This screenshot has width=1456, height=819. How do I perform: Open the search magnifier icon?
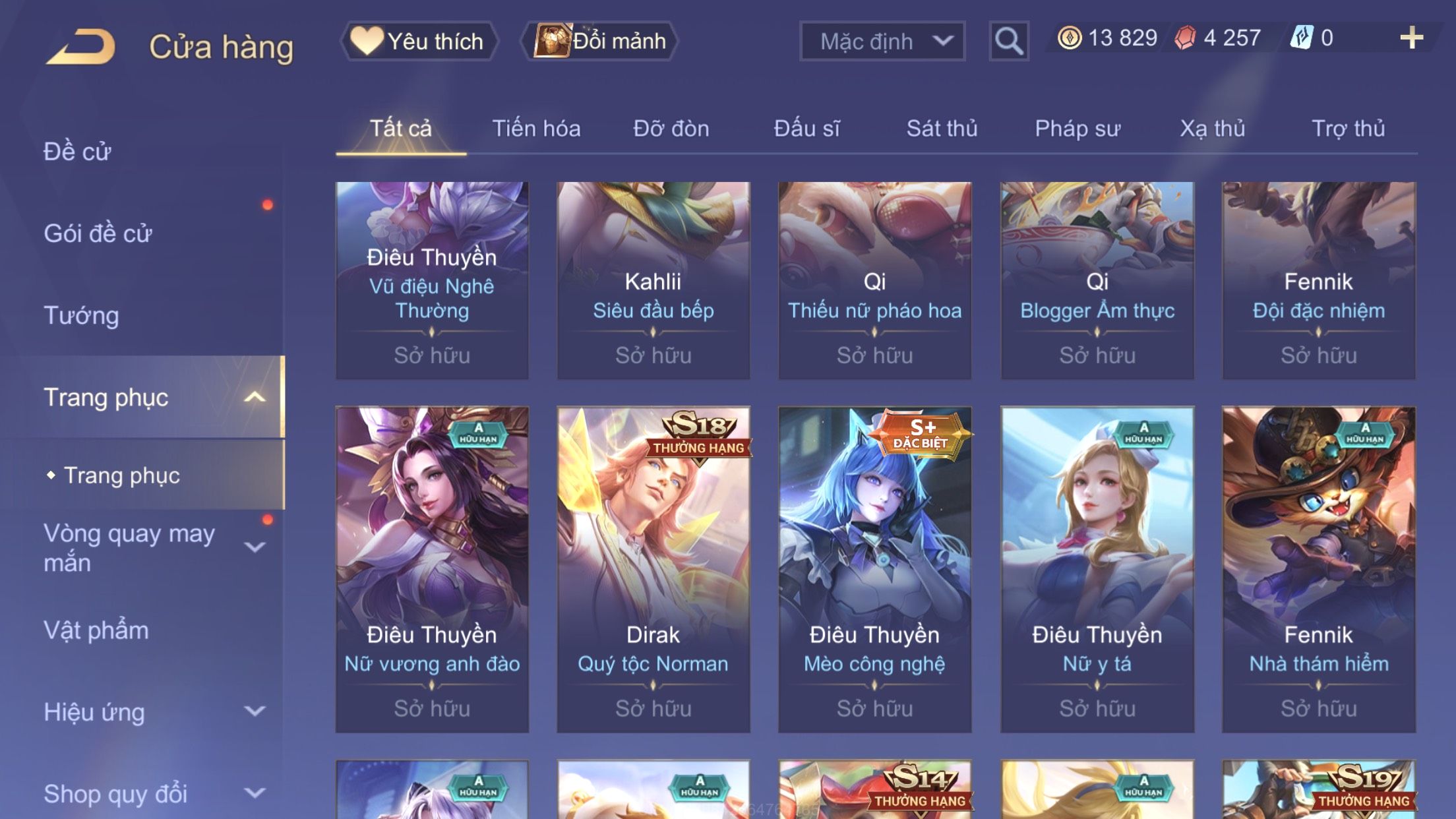[x=1008, y=41]
